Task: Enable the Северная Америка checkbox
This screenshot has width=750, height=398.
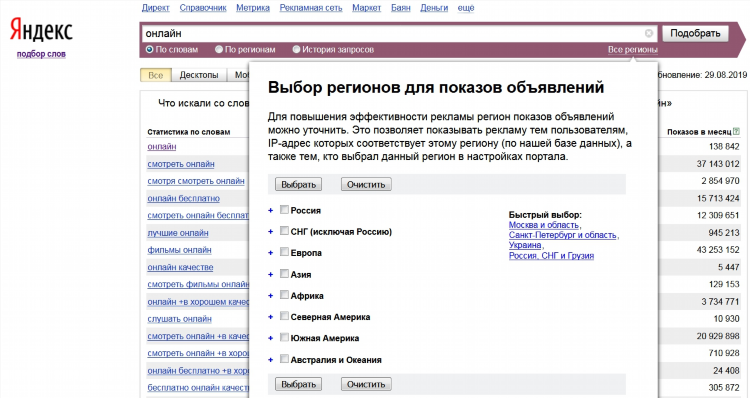Action: click(x=284, y=316)
